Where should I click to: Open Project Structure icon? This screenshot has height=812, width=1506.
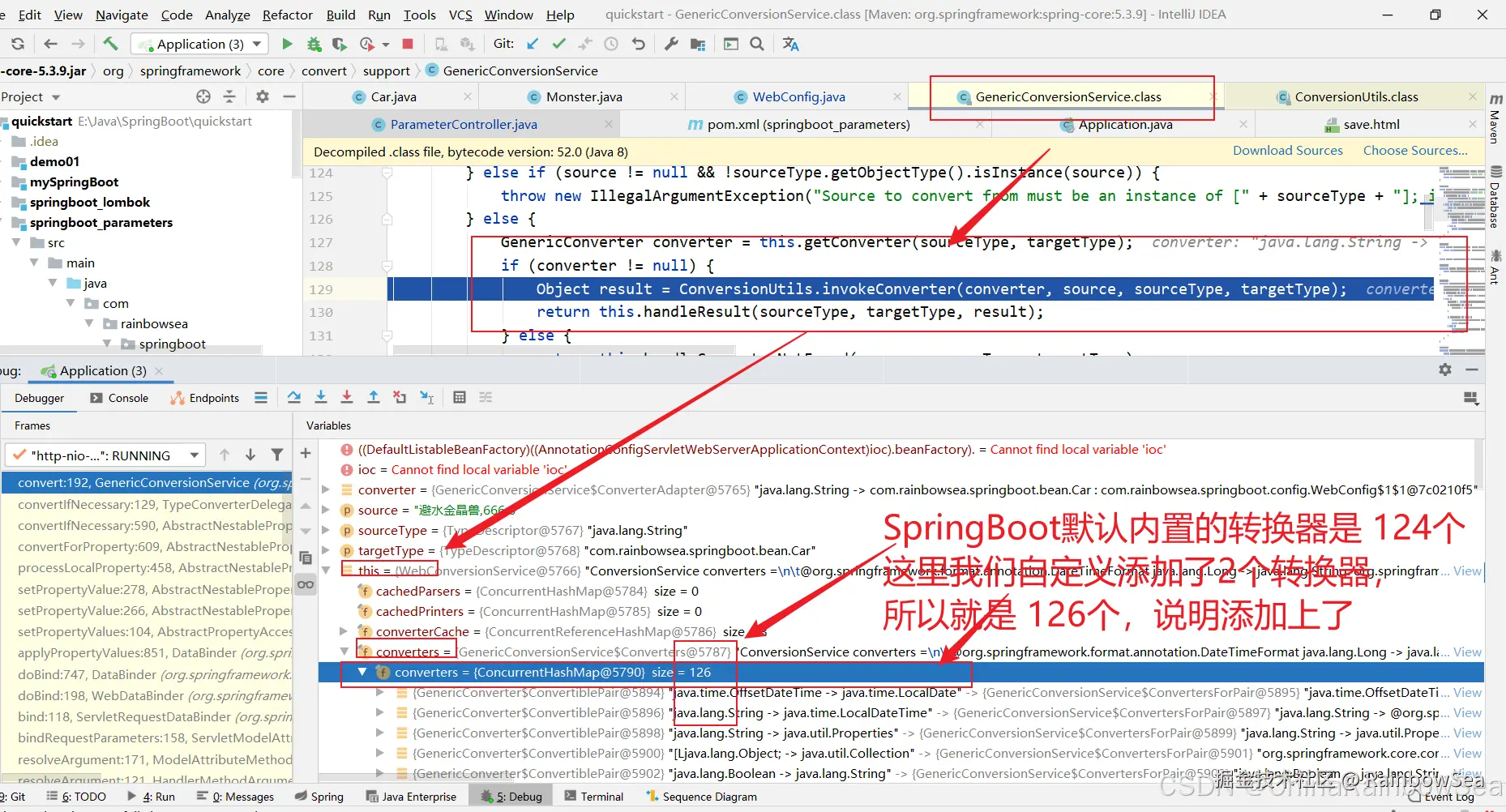697,44
